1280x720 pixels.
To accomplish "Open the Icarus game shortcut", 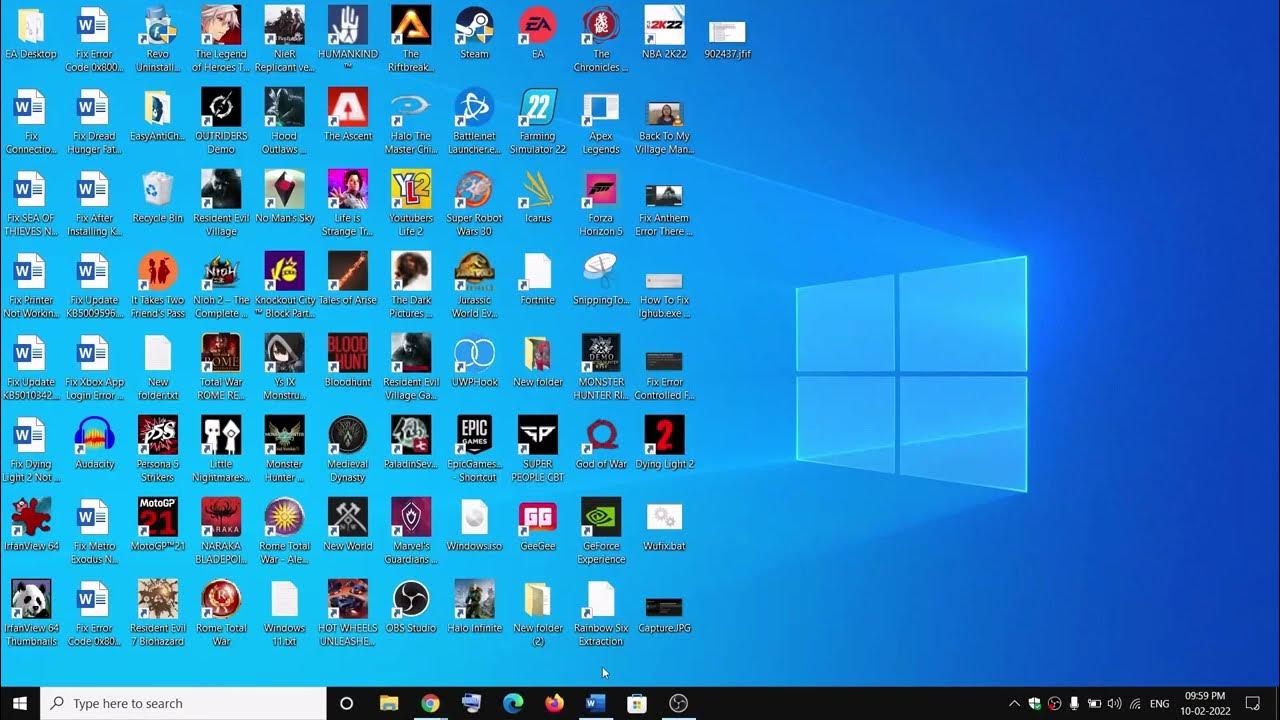I will click(538, 197).
